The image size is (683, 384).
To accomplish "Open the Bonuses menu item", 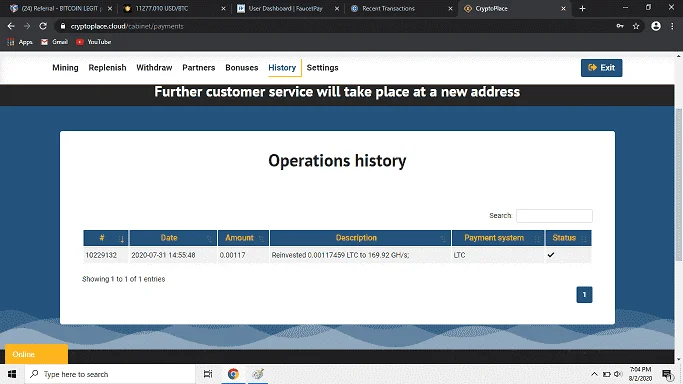I will tap(242, 67).
